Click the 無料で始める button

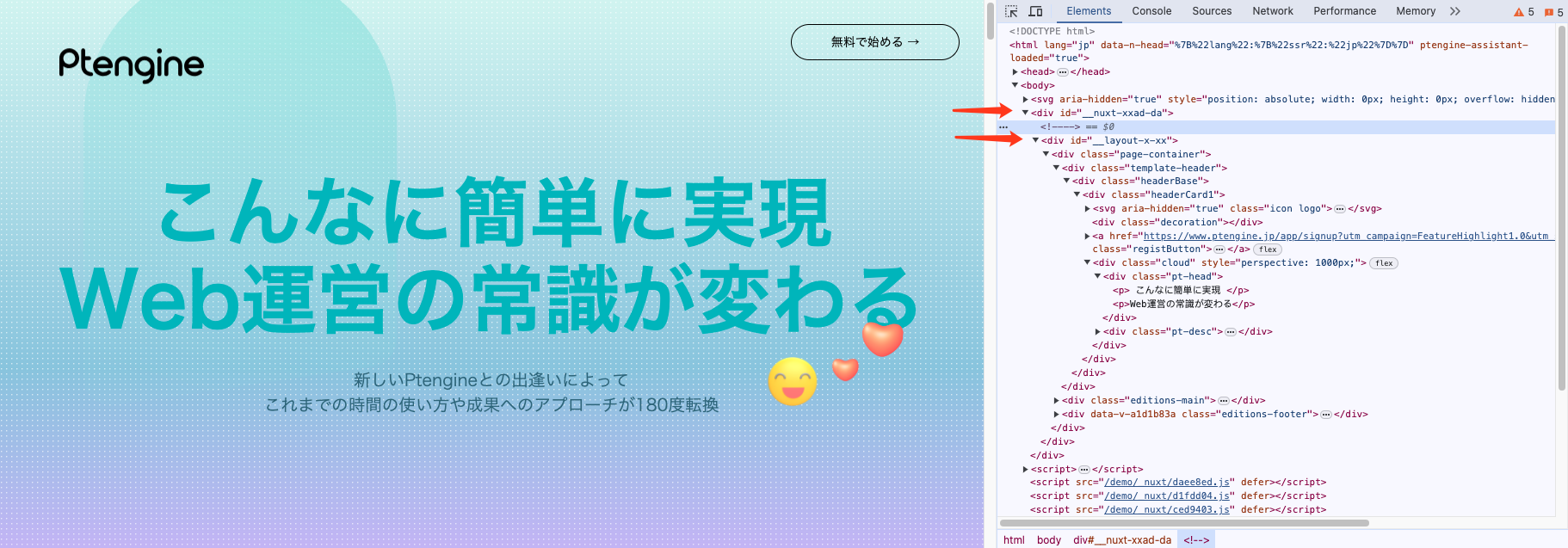coord(874,42)
